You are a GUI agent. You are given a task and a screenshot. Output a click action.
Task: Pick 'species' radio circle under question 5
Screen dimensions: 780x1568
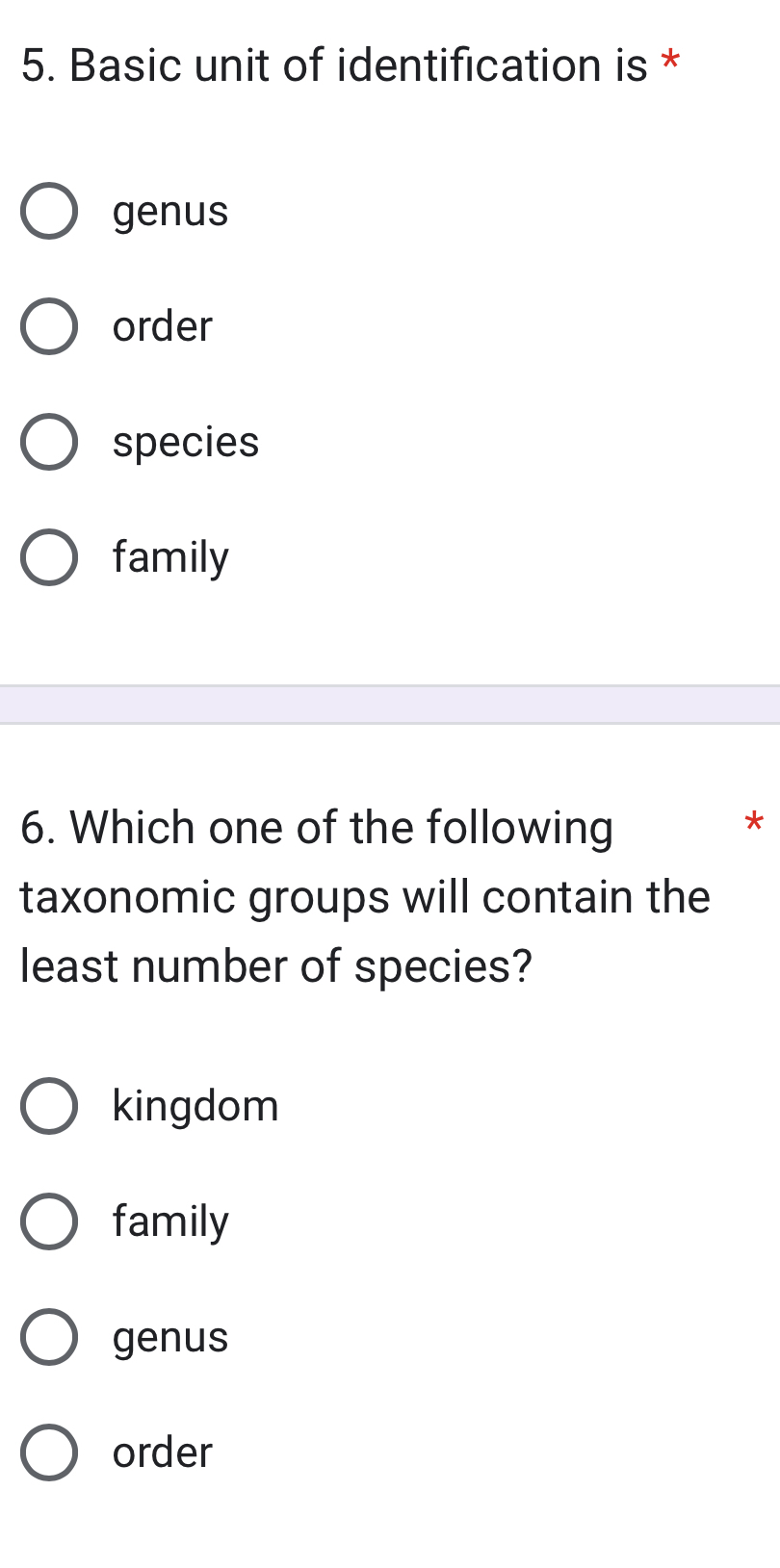click(x=49, y=442)
